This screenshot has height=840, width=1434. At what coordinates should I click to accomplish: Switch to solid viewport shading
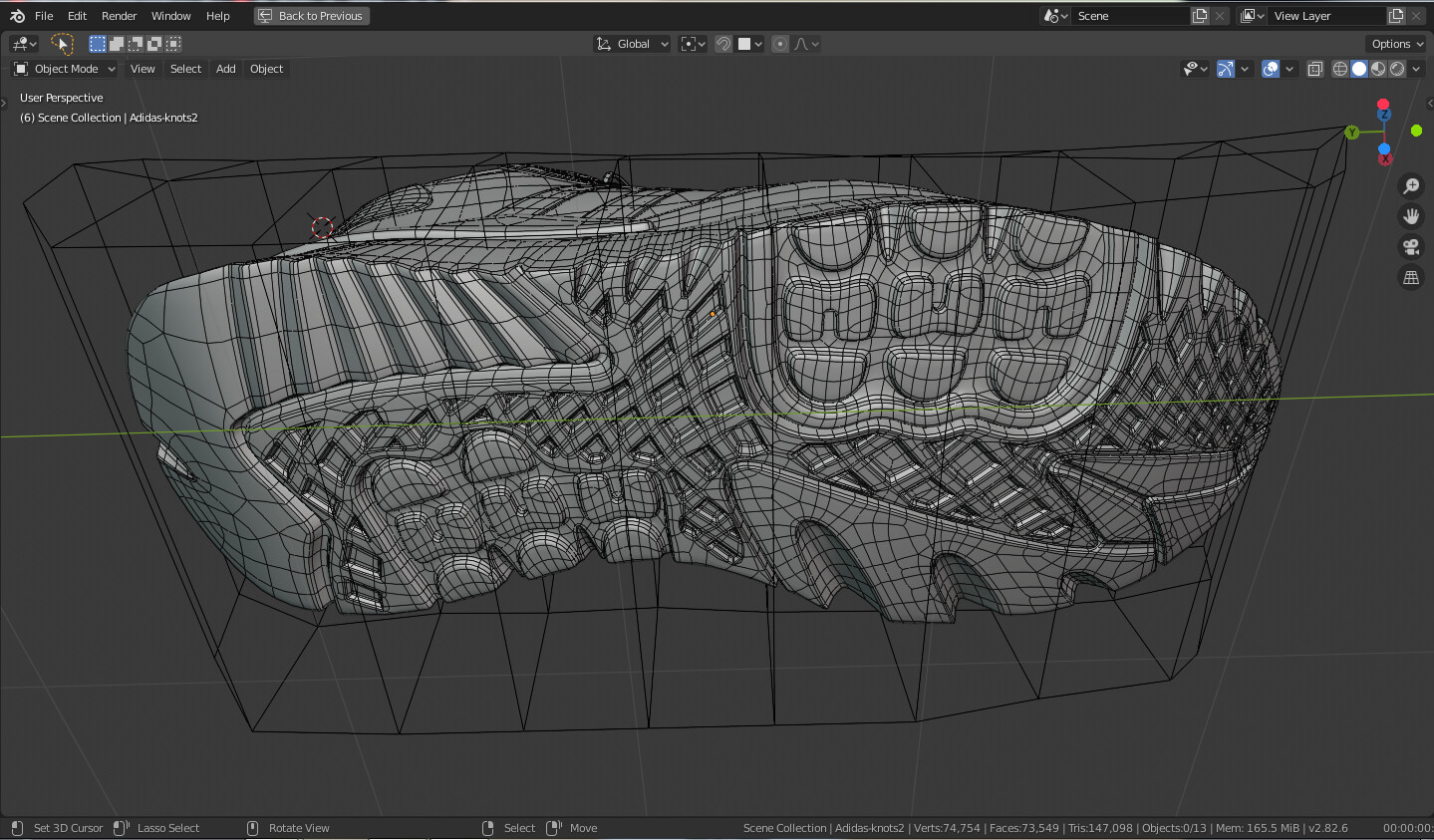(1359, 69)
